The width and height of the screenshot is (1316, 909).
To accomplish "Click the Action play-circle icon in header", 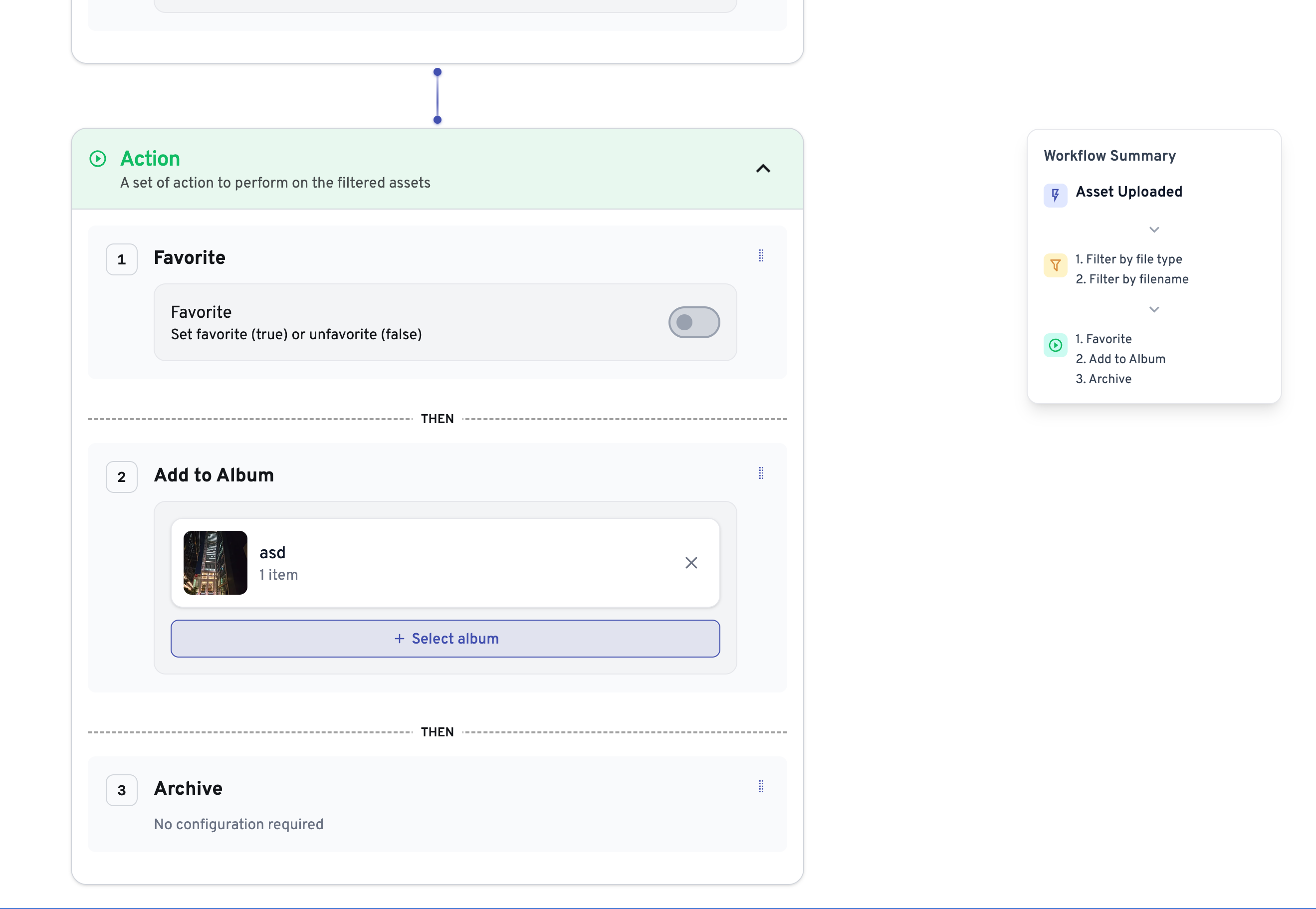I will [98, 158].
